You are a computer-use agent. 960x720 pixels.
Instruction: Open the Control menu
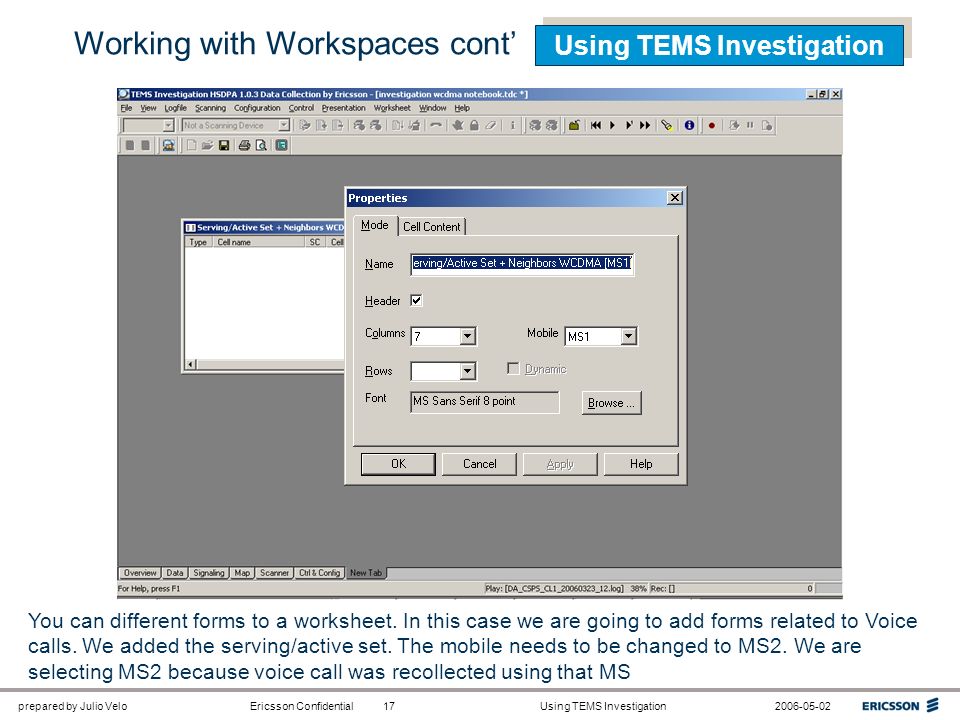click(x=301, y=108)
